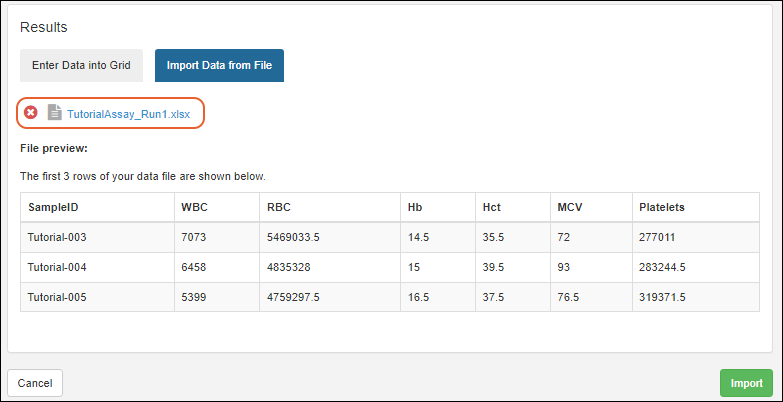Remove the uploaded file with red X icon
This screenshot has height=402, width=783.
point(31,113)
